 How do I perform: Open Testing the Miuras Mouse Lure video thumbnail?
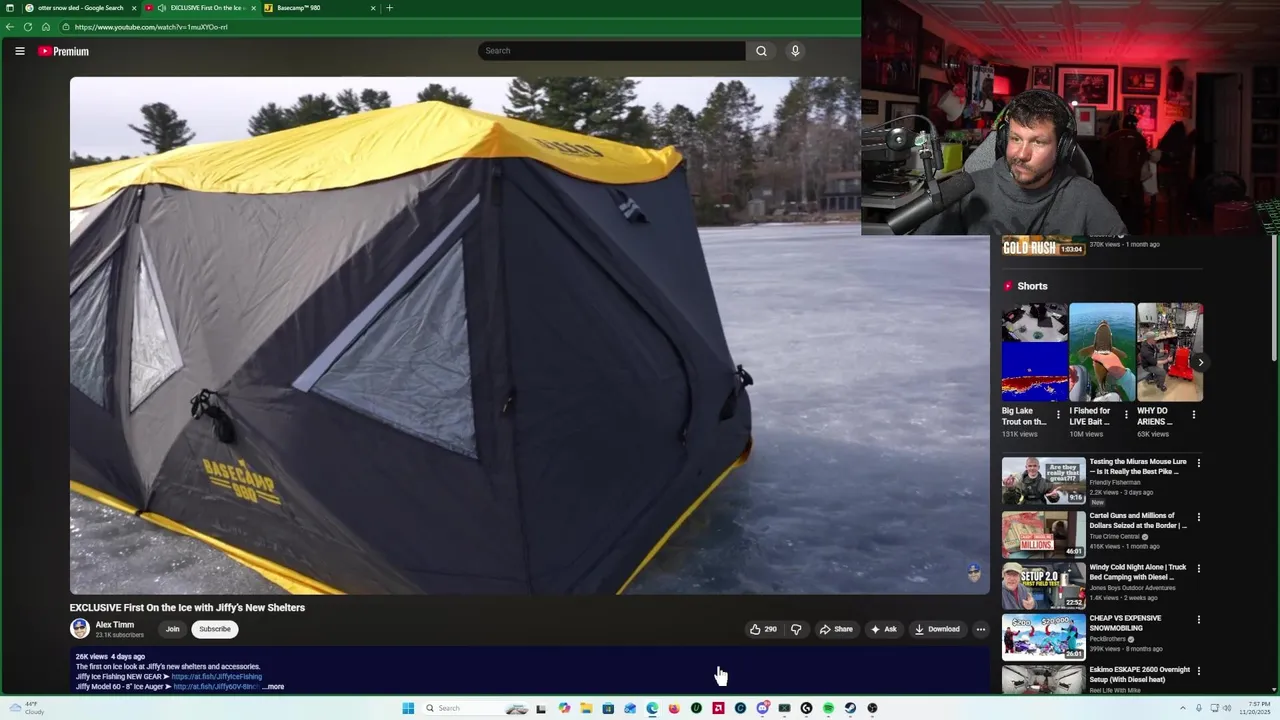[1043, 481]
